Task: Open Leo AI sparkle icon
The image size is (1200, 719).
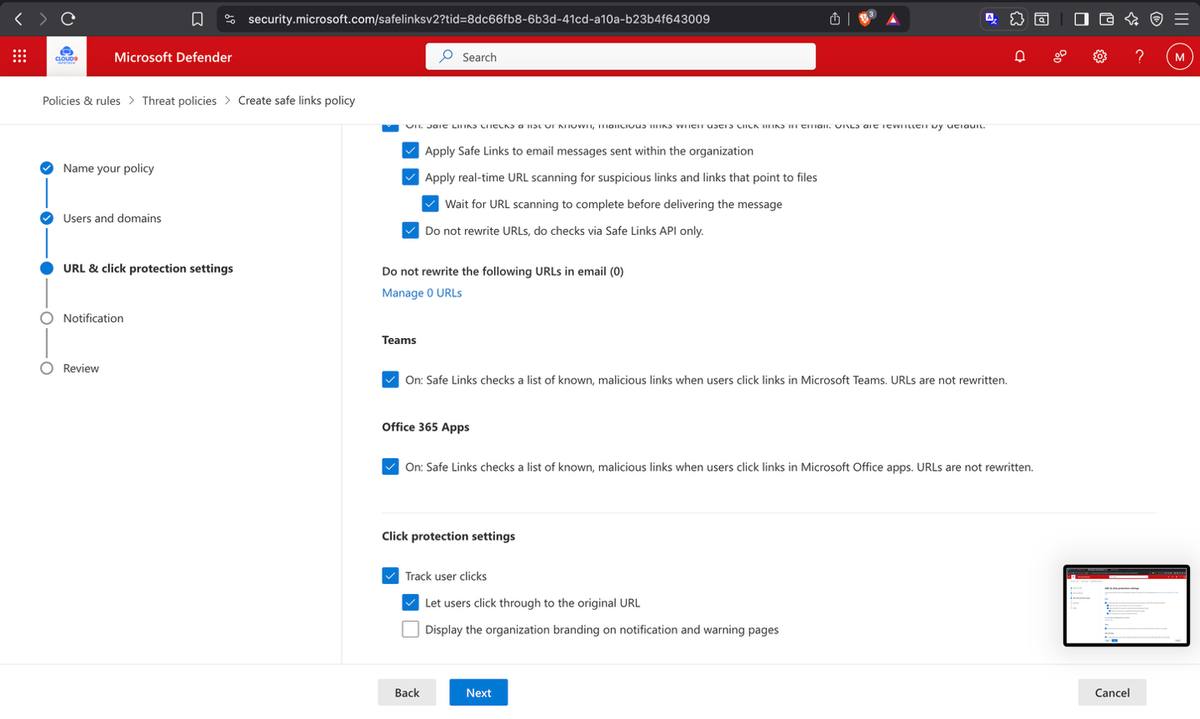Action: tap(1131, 18)
